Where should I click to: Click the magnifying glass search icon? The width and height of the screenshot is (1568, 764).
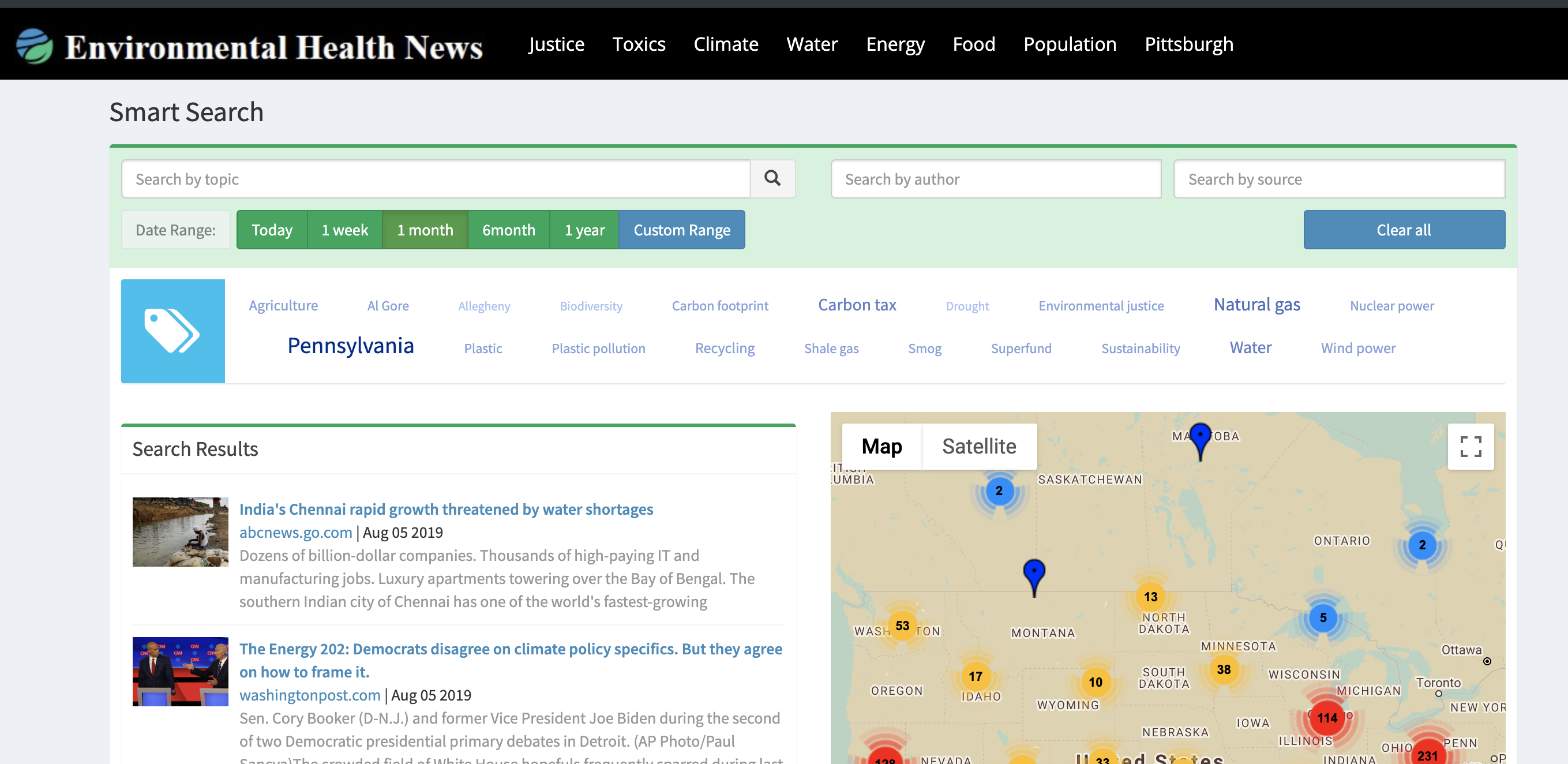click(772, 178)
